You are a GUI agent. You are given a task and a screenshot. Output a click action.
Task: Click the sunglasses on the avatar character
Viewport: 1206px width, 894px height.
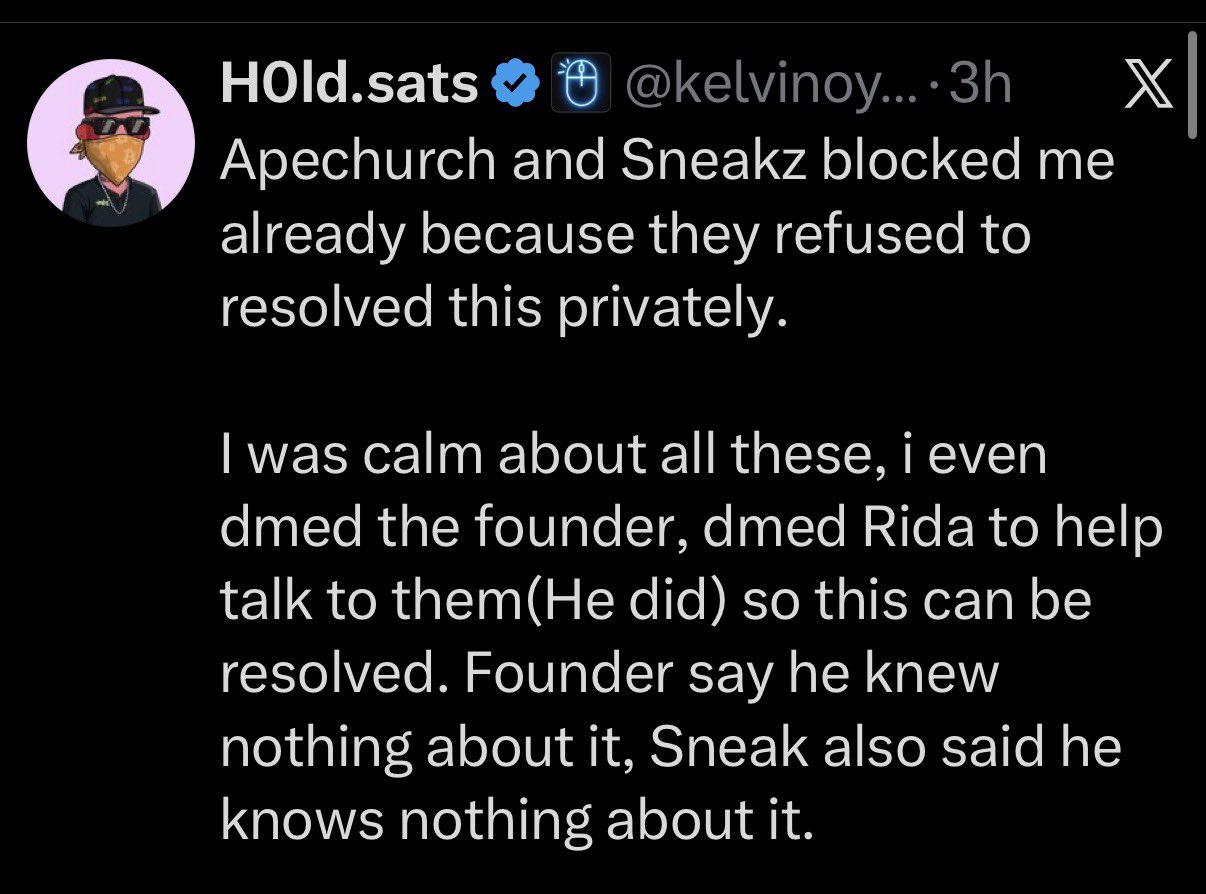119,126
